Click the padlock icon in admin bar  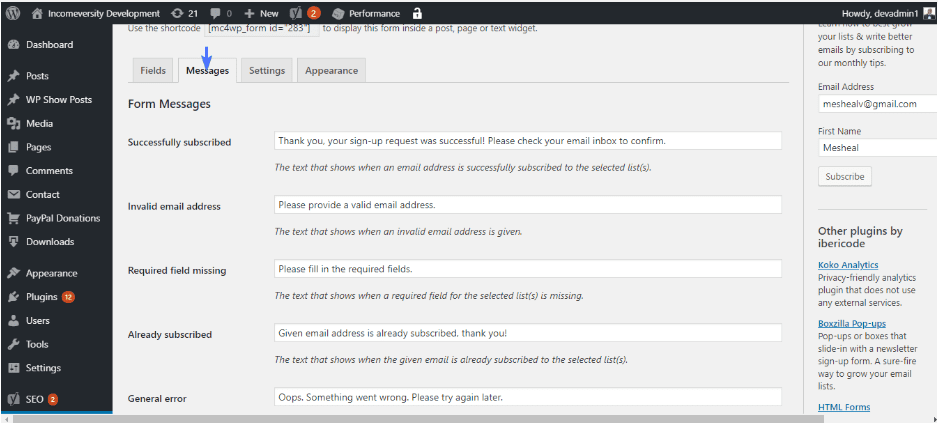click(417, 13)
